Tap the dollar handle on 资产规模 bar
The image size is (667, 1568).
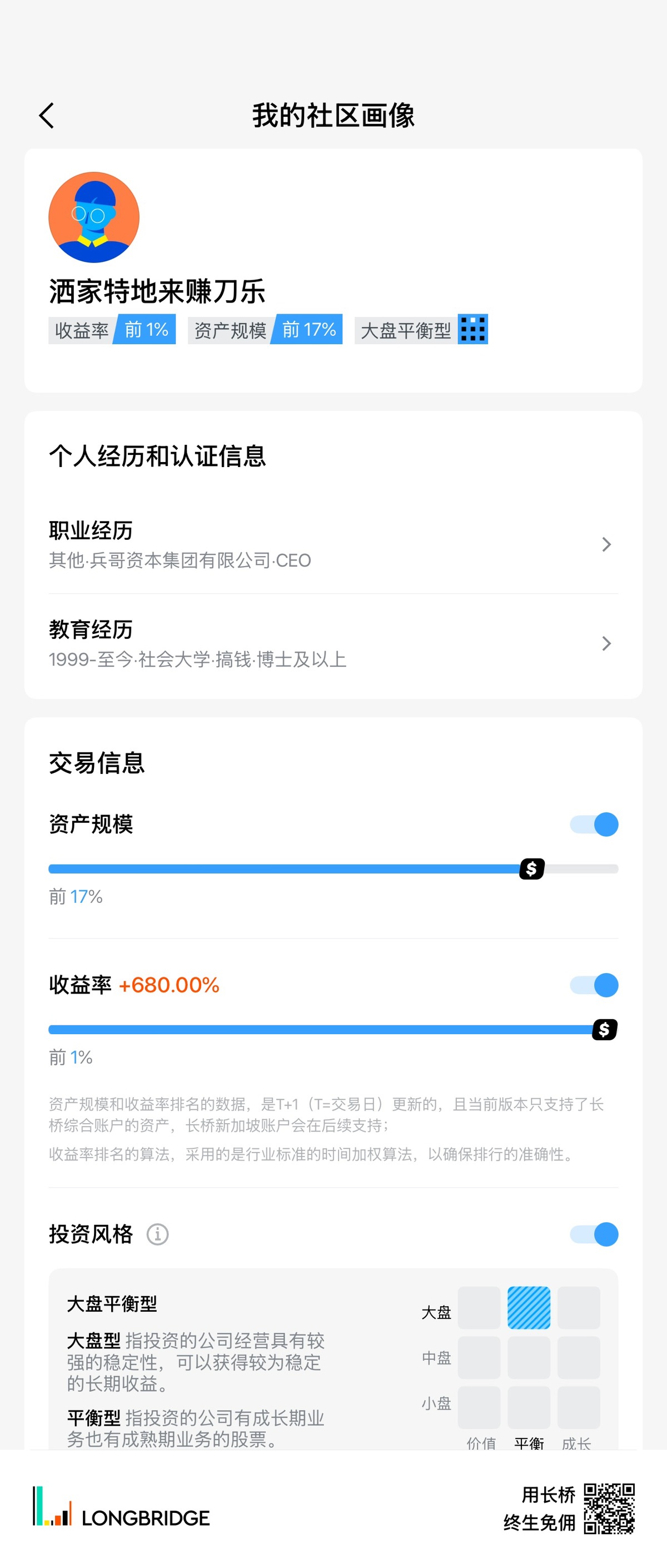point(531,869)
